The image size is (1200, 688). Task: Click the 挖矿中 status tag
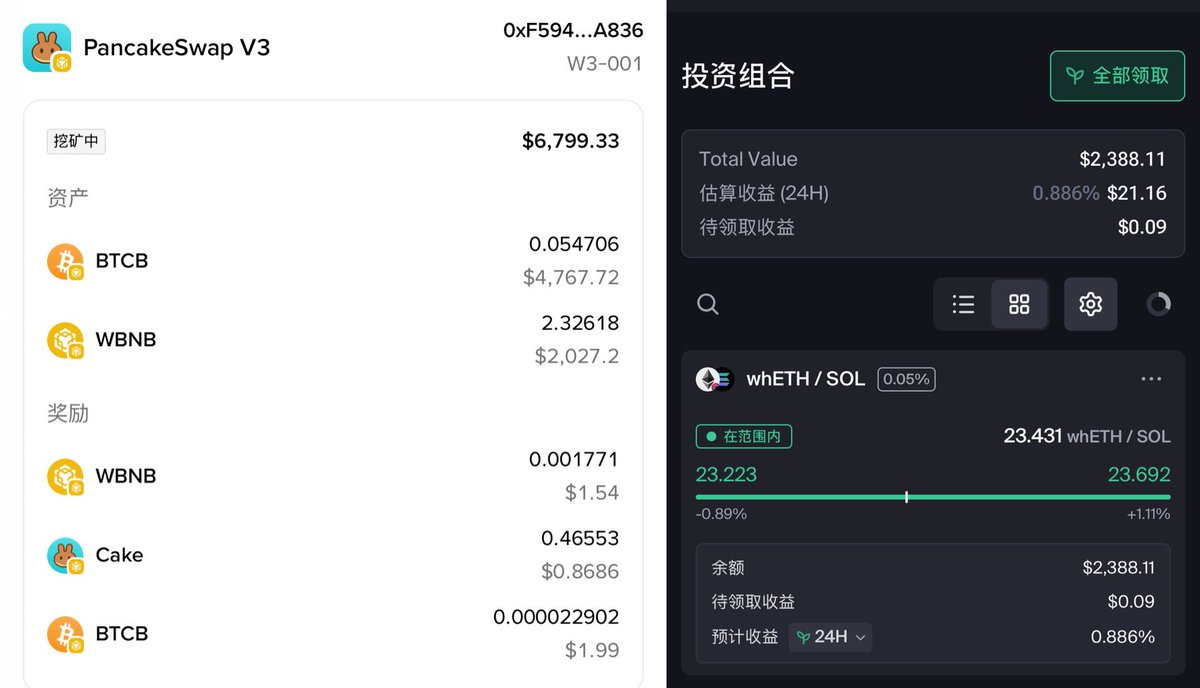pyautogui.click(x=76, y=141)
